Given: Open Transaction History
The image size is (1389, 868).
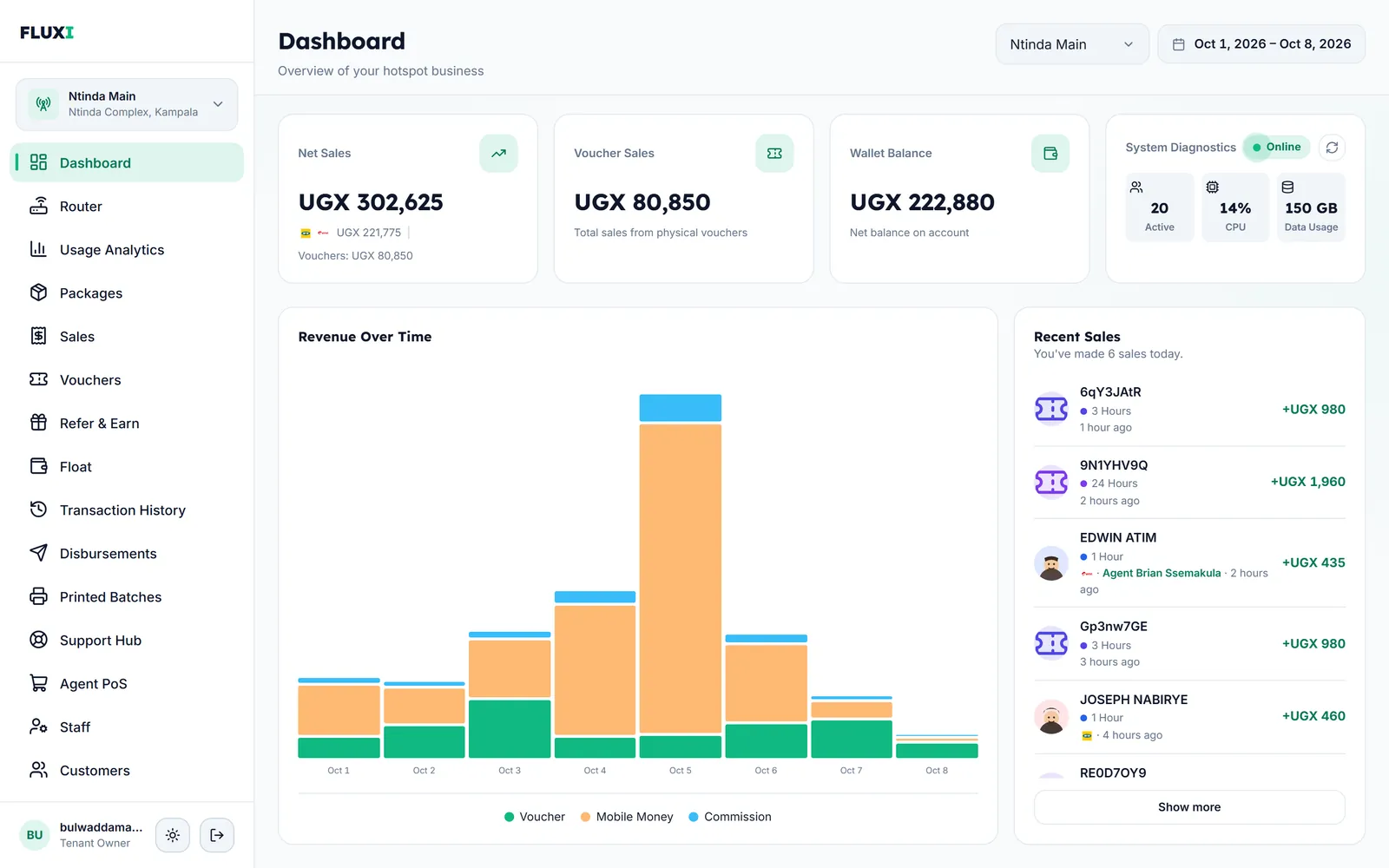Looking at the screenshot, I should point(127,510).
